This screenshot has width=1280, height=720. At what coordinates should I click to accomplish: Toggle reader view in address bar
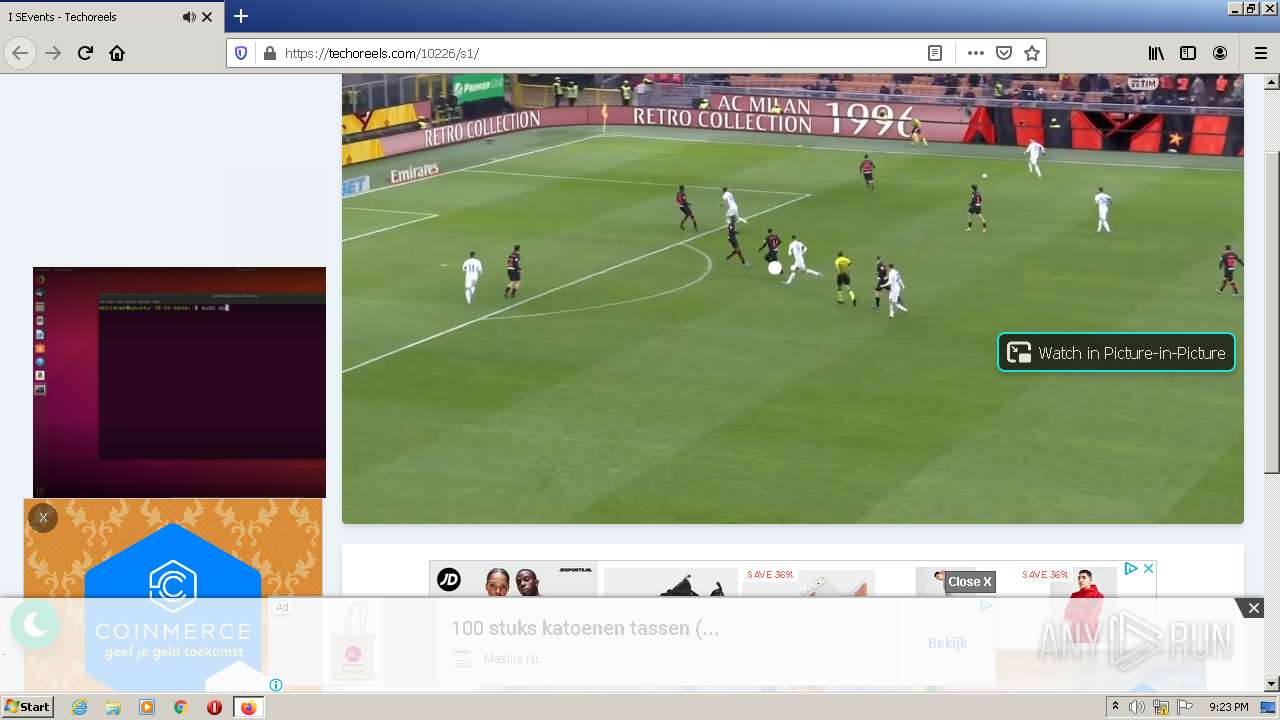(x=935, y=53)
